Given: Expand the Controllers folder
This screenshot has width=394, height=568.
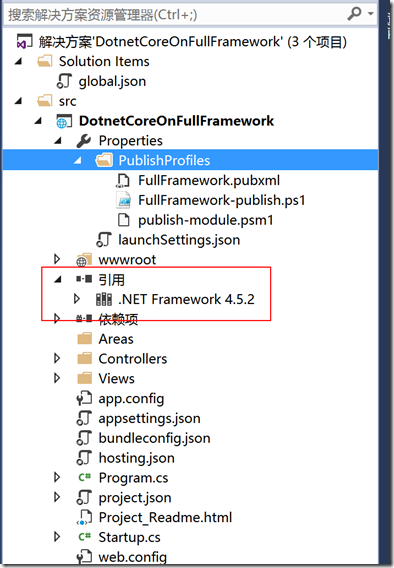Looking at the screenshot, I should (x=57, y=358).
